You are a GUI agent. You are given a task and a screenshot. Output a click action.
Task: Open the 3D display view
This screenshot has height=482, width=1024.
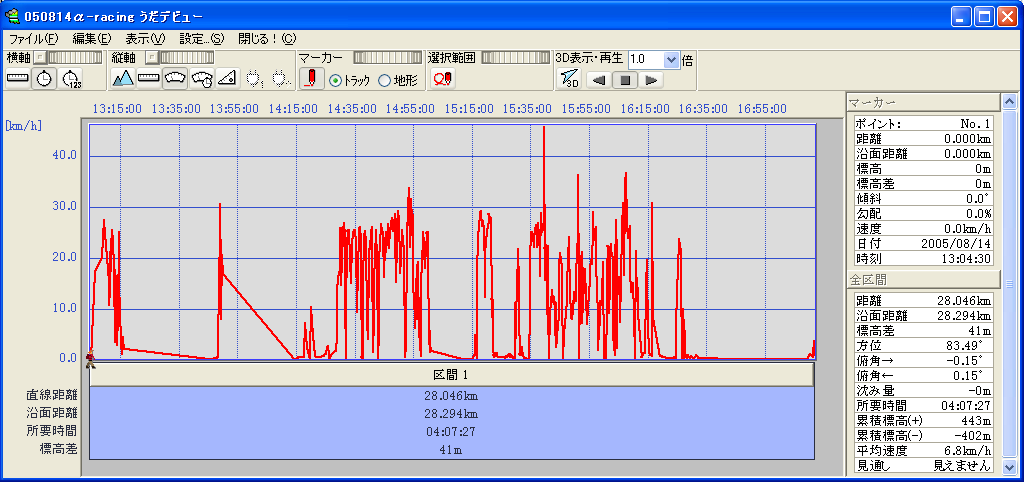(569, 79)
